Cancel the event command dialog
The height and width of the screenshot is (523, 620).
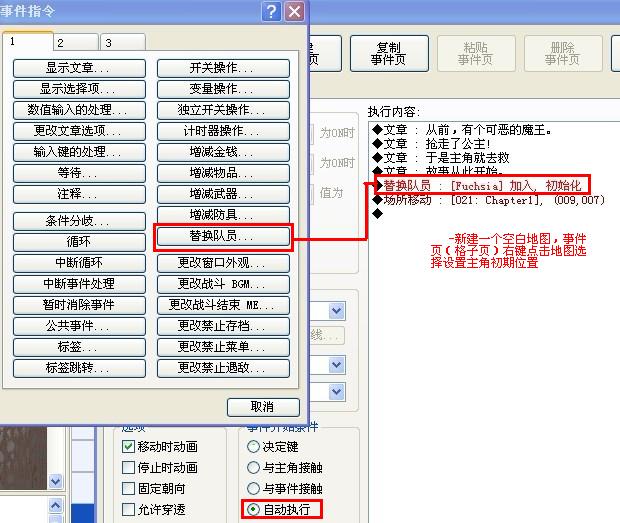click(x=263, y=407)
